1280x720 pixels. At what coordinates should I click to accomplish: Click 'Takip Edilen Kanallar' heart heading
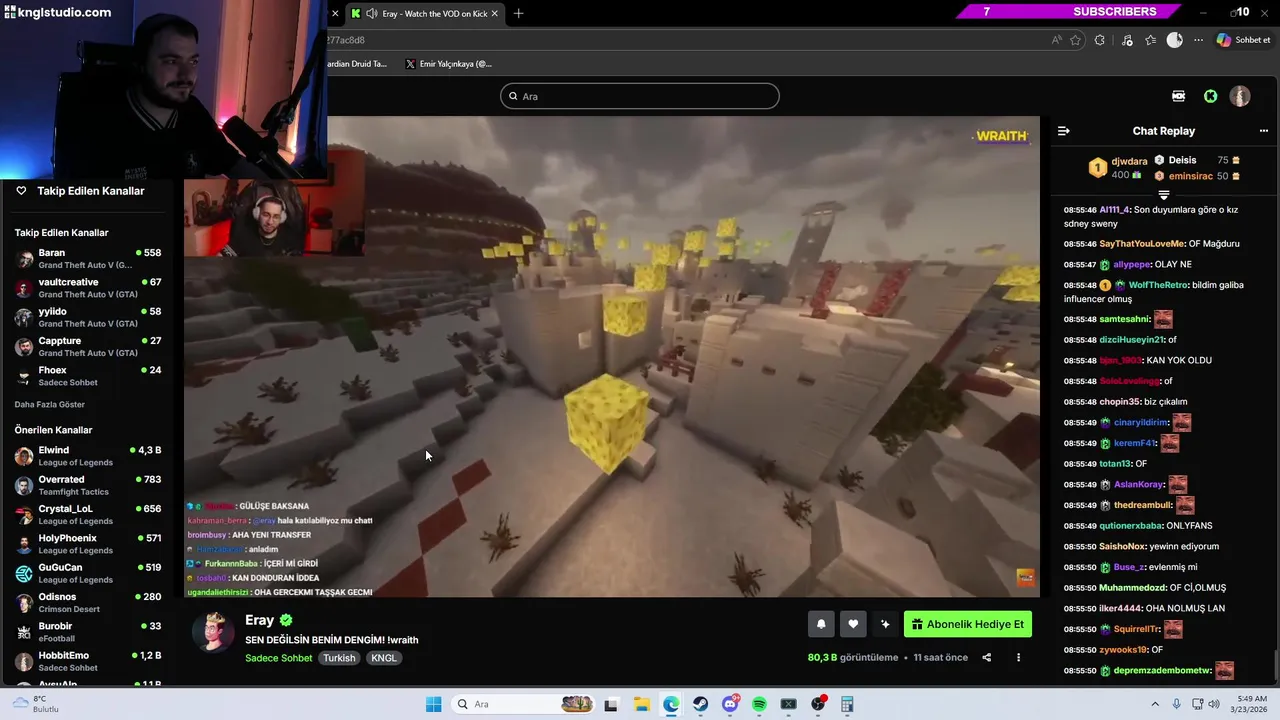(80, 191)
